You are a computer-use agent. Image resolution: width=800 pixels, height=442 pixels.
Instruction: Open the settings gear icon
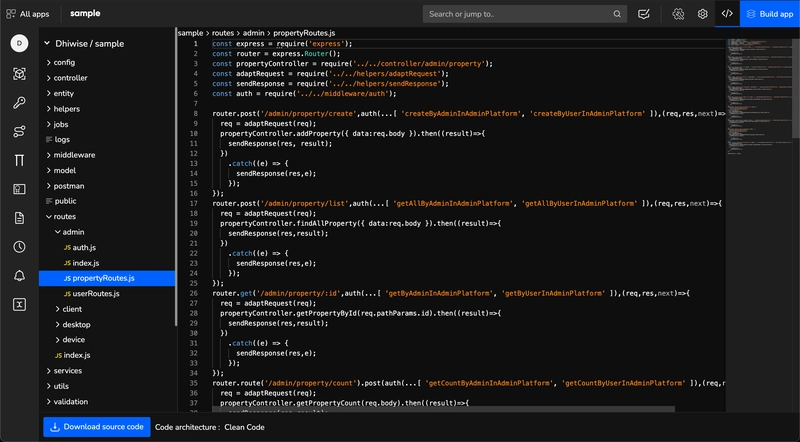[x=703, y=14]
